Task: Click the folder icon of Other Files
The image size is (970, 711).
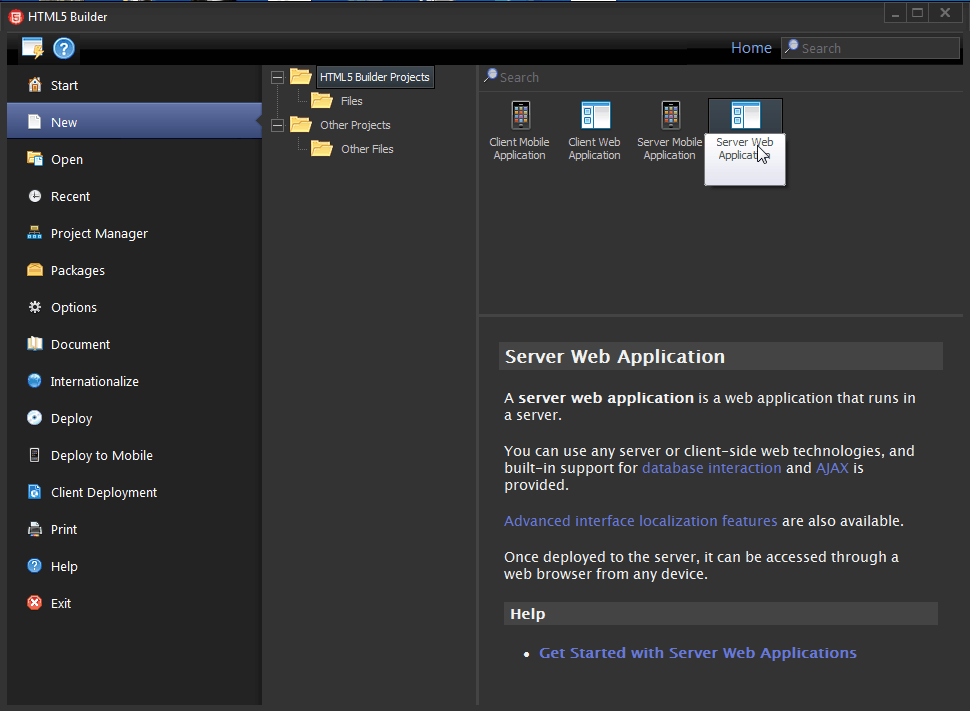Action: pos(322,149)
